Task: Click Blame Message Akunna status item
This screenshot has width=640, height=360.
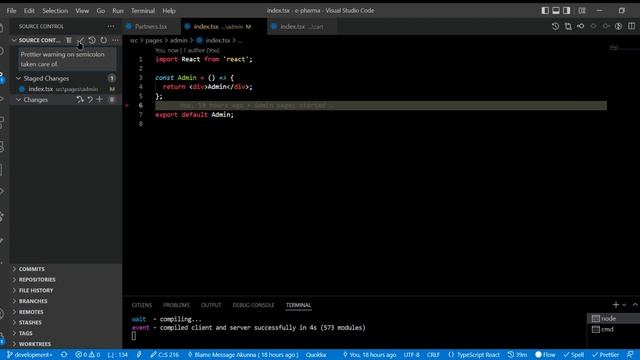Action: tap(243, 355)
